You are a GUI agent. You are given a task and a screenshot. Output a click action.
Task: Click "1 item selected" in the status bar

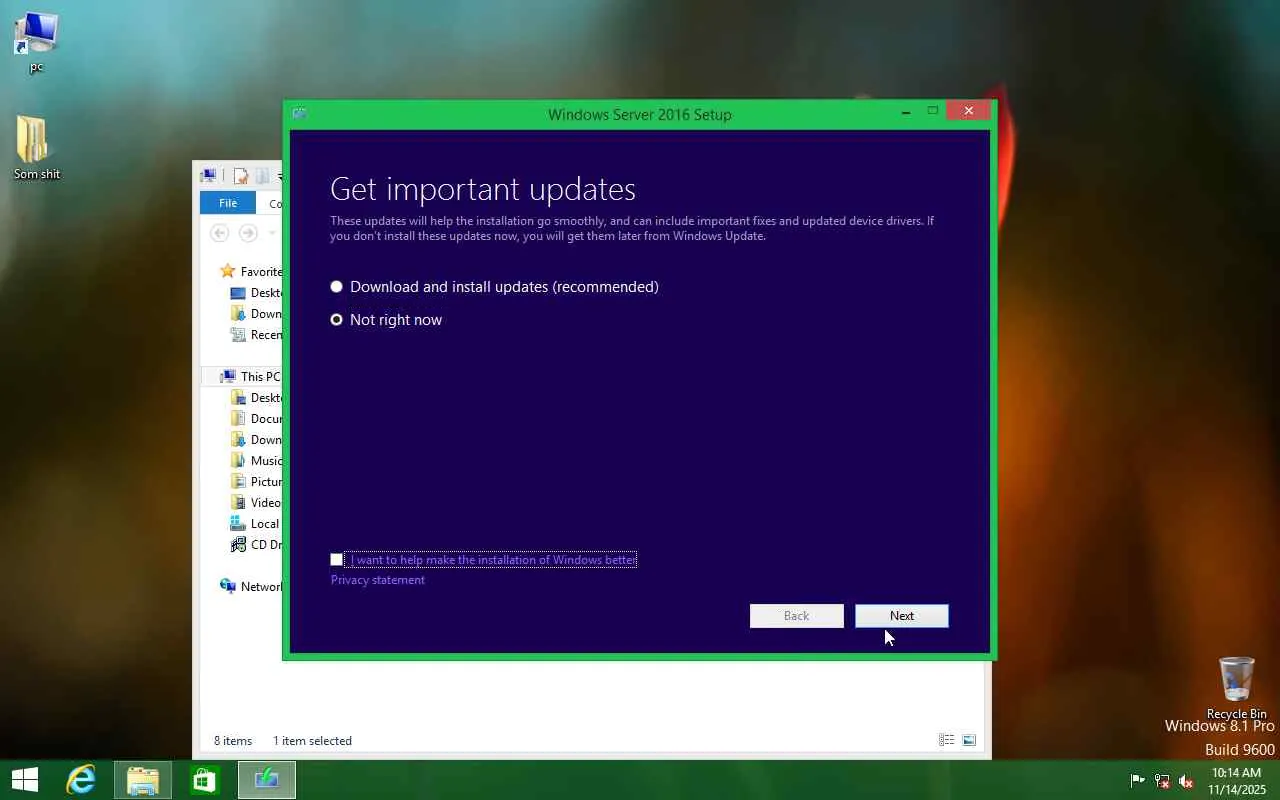312,741
